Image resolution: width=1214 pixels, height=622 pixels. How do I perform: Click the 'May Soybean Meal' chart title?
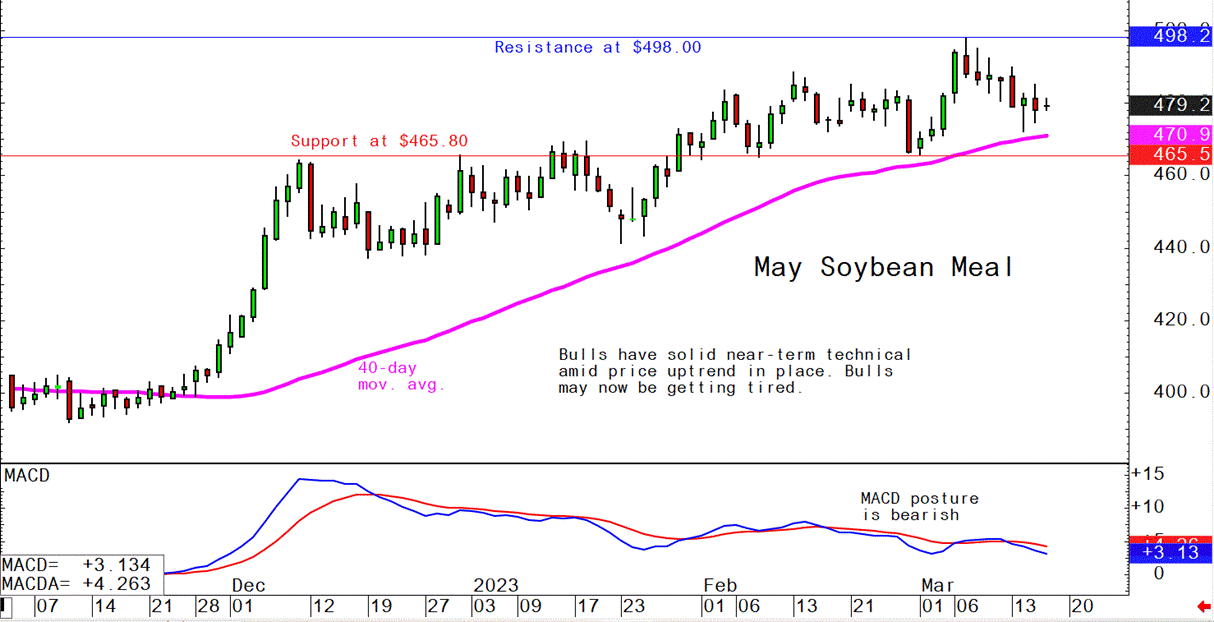coord(883,267)
